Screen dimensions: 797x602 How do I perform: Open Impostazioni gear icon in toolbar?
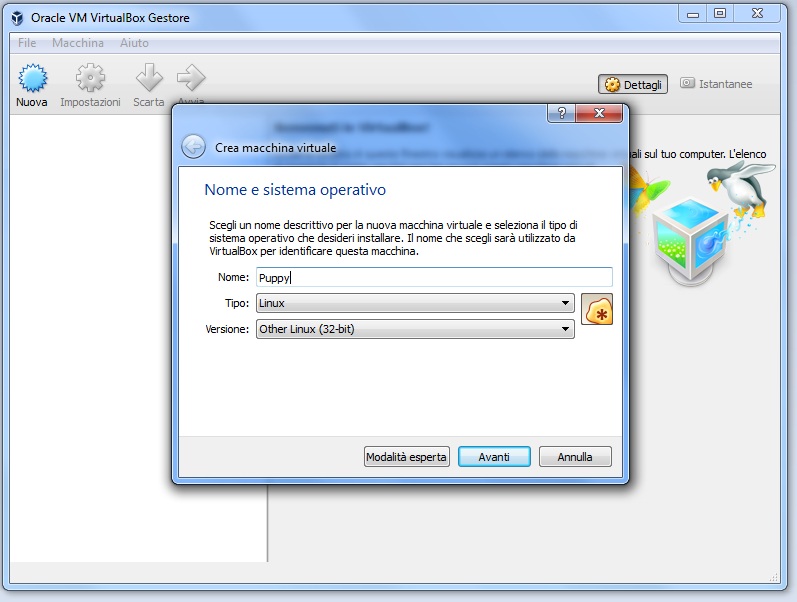coord(90,78)
